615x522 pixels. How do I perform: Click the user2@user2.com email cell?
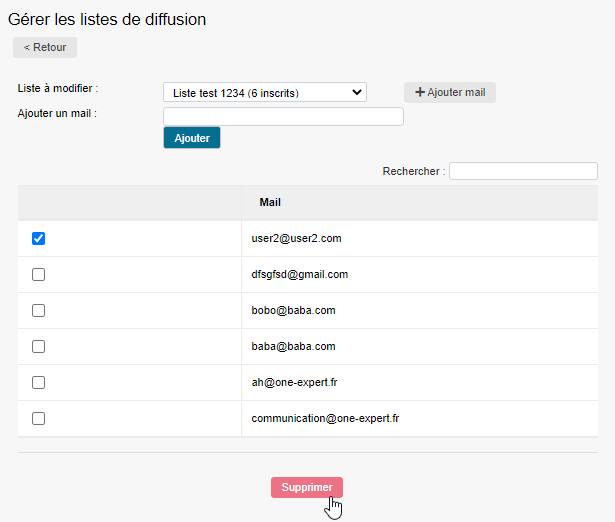pyautogui.click(x=297, y=239)
